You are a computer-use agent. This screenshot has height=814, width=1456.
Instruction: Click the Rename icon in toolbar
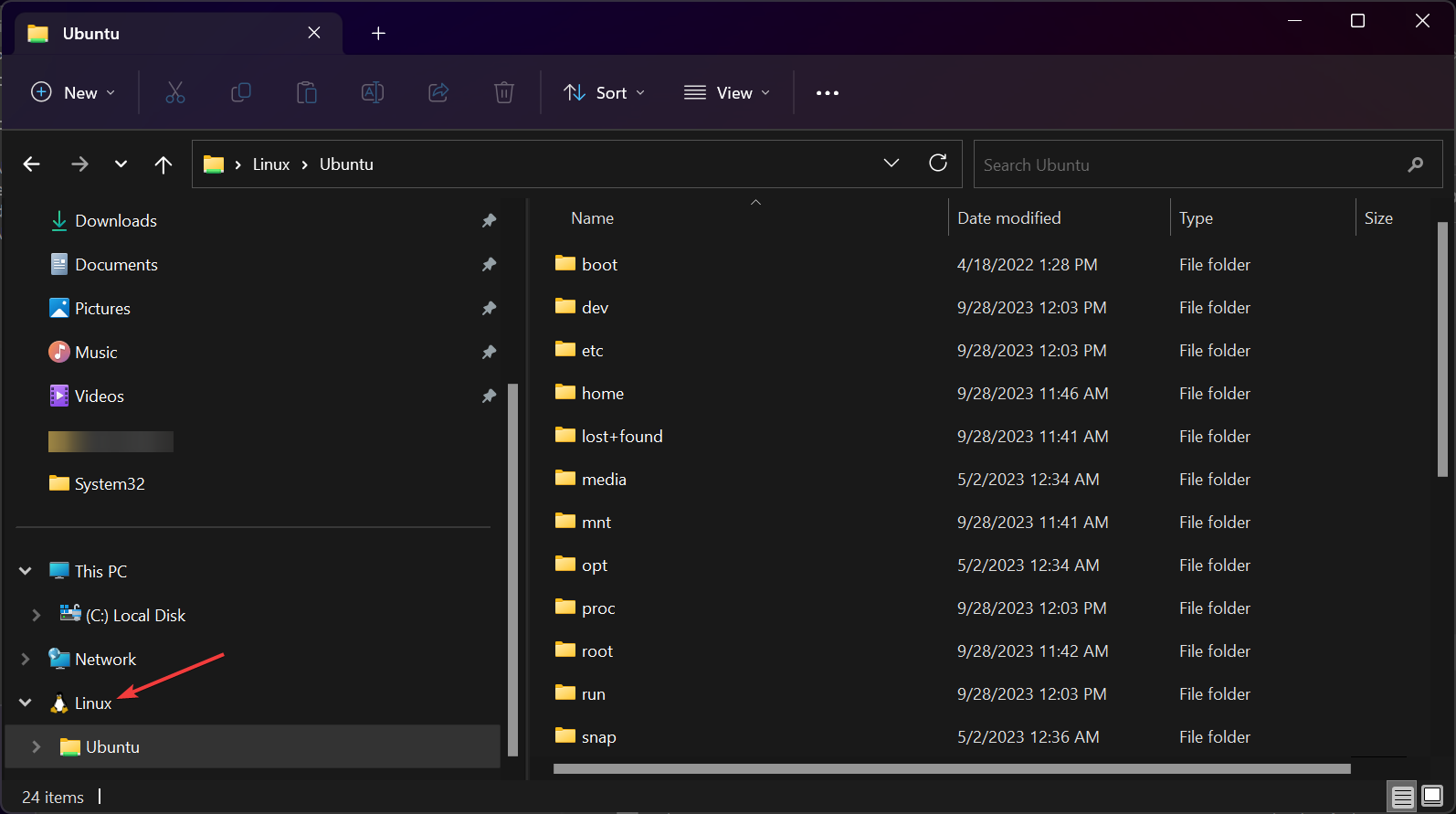373,92
